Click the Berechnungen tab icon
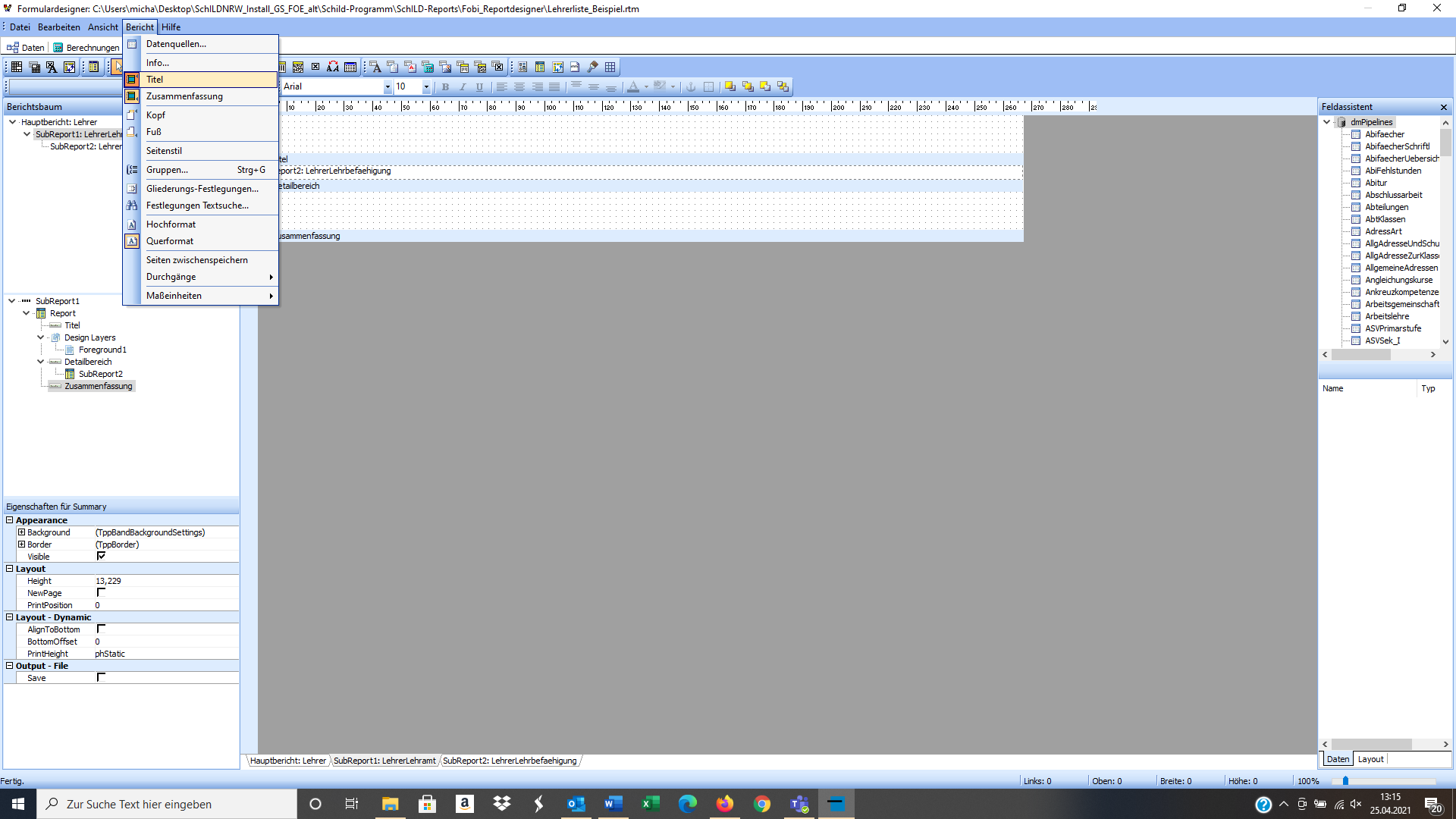The height and width of the screenshot is (819, 1456). (58, 48)
